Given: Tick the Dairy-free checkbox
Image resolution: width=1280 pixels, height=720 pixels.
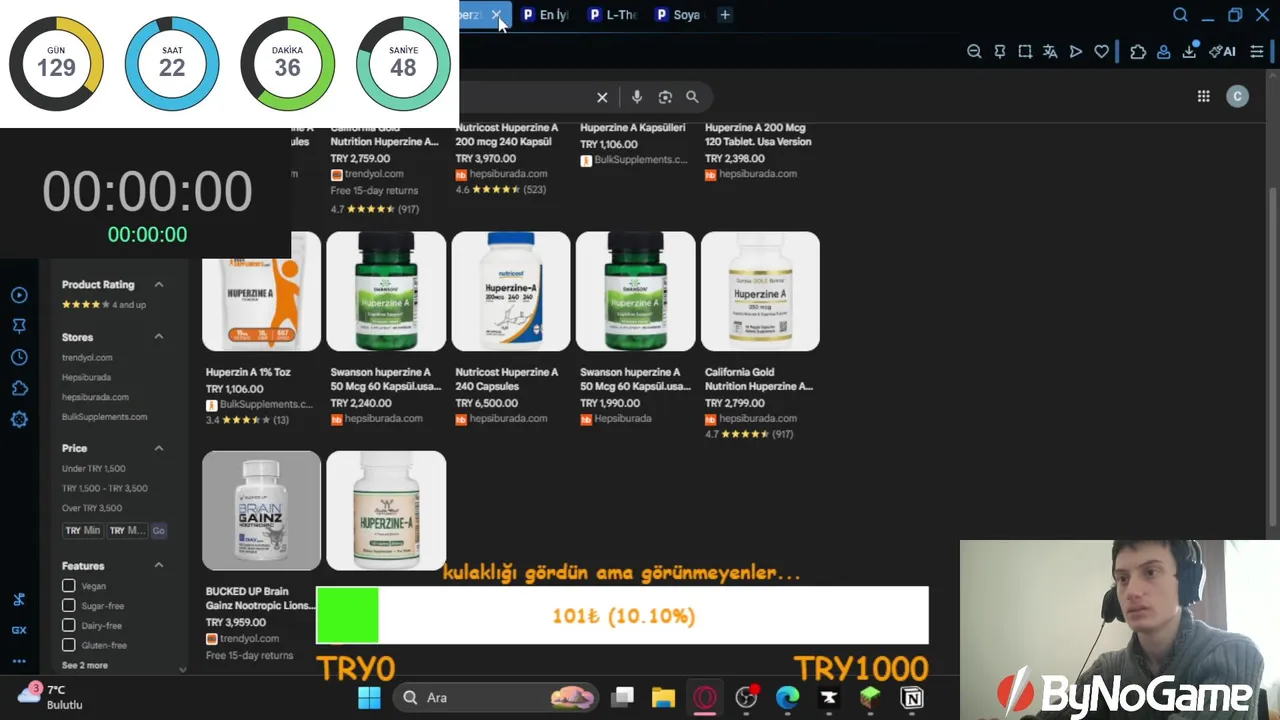Looking at the screenshot, I should tap(68, 625).
